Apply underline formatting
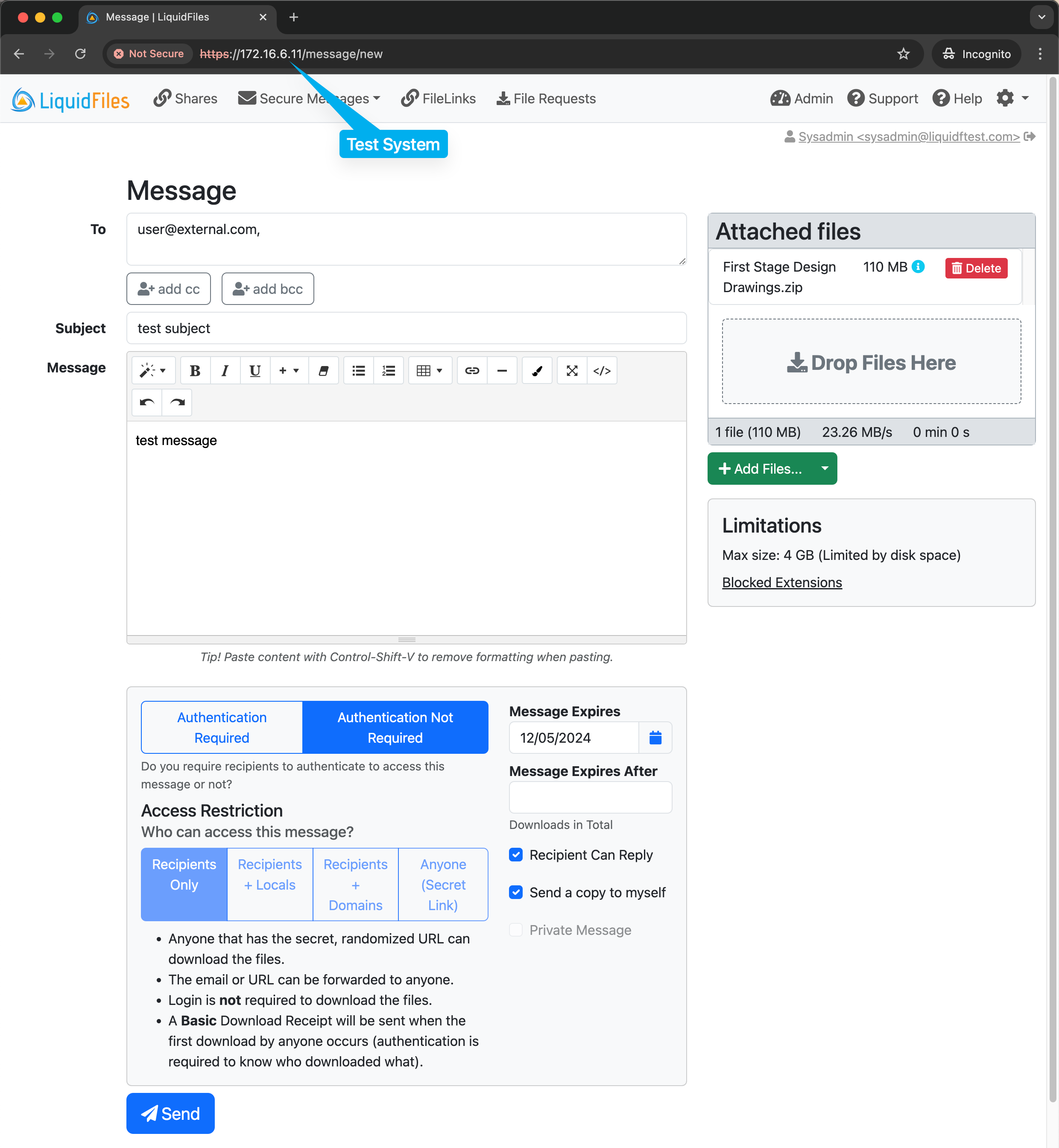Screen dimensions: 1059x1148 point(255,370)
